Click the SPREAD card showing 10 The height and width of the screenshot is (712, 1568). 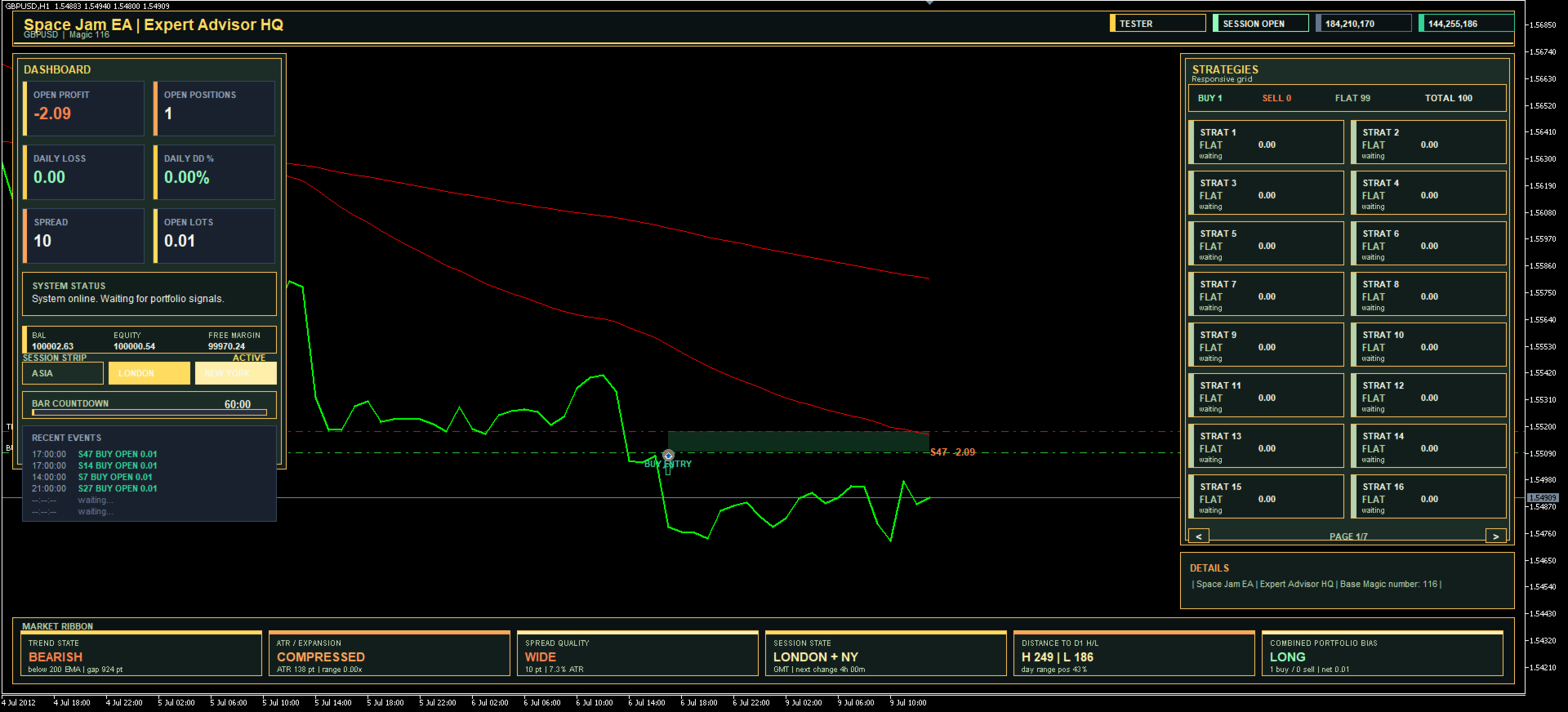(84, 236)
